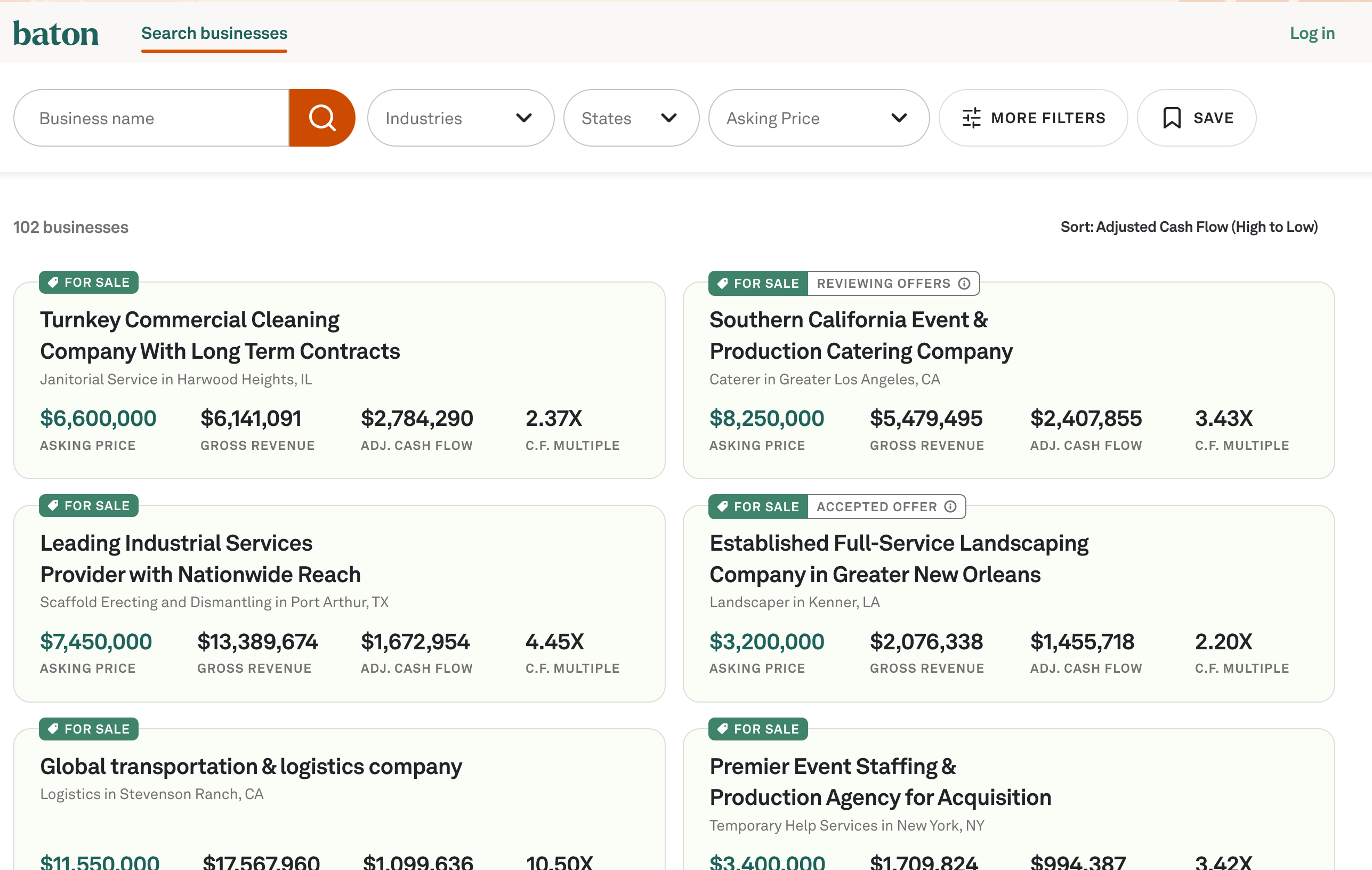The image size is (1372, 870).
Task: Open the Industries dropdown
Action: [x=461, y=118]
